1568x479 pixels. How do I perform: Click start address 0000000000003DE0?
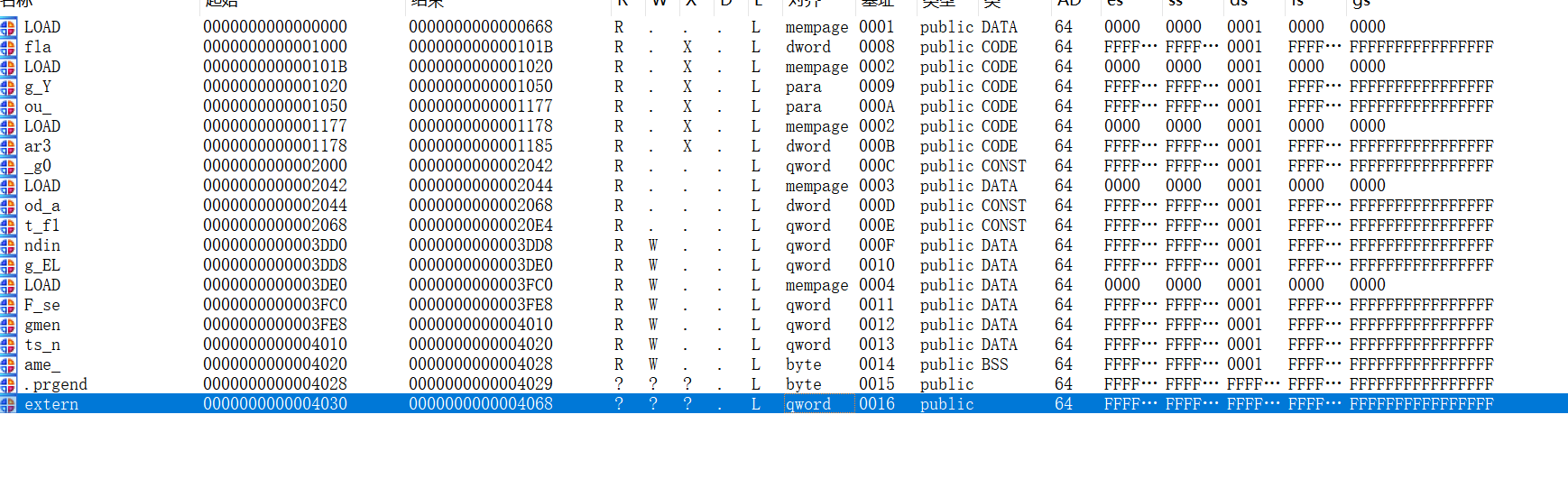274,285
